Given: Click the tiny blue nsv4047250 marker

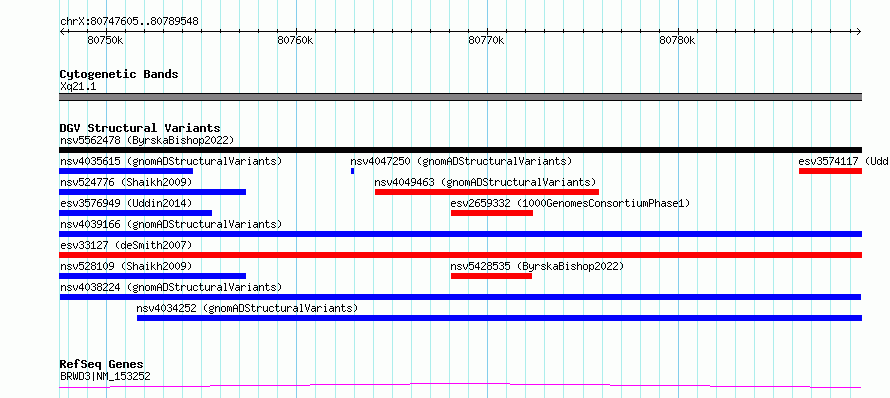Looking at the screenshot, I should coord(352,171).
